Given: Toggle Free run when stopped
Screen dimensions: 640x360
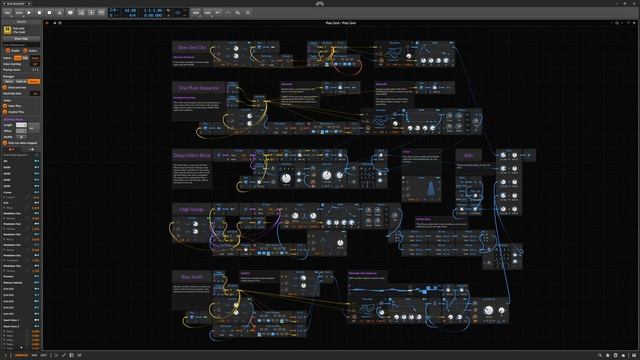Looking at the screenshot, I should pyautogui.click(x=5, y=143).
